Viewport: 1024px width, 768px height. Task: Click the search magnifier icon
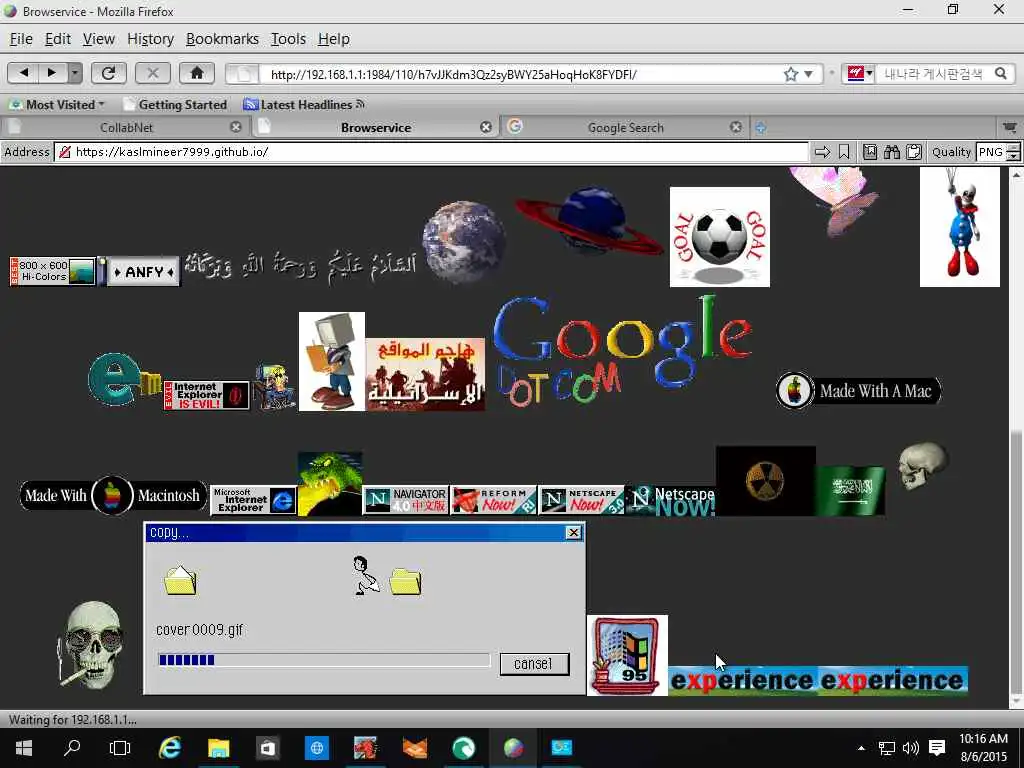click(x=1000, y=74)
